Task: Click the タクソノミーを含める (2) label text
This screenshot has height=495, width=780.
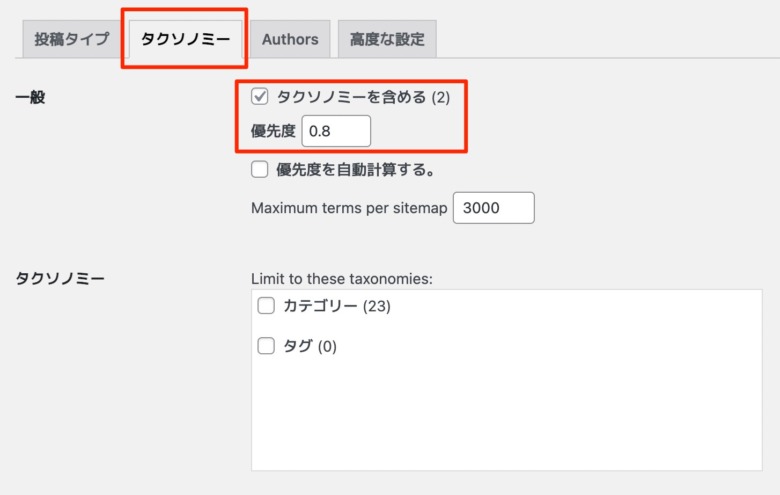Action: click(x=363, y=97)
